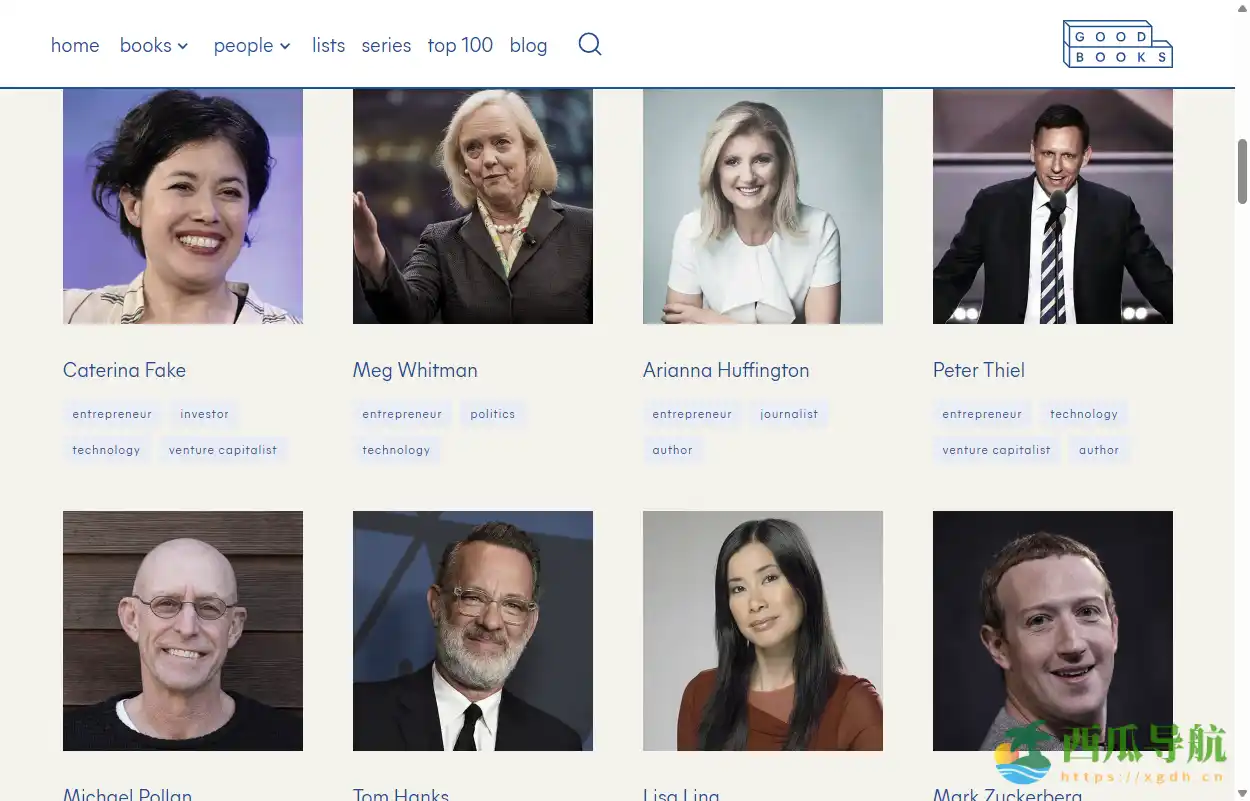Click the page's vertical scrollbar thumb
The height and width of the screenshot is (801, 1250).
[x=1242, y=170]
